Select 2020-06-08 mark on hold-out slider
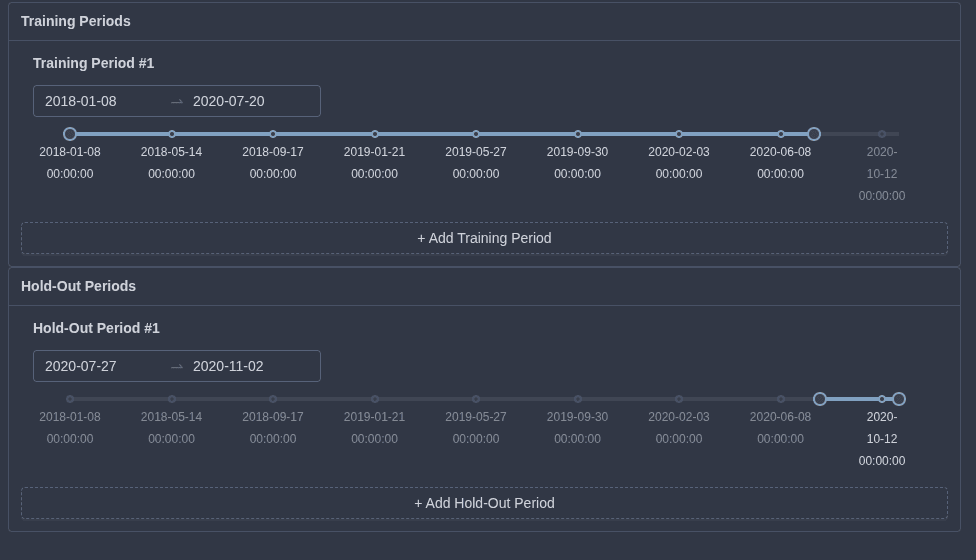Image resolution: width=976 pixels, height=560 pixels. pos(781,399)
